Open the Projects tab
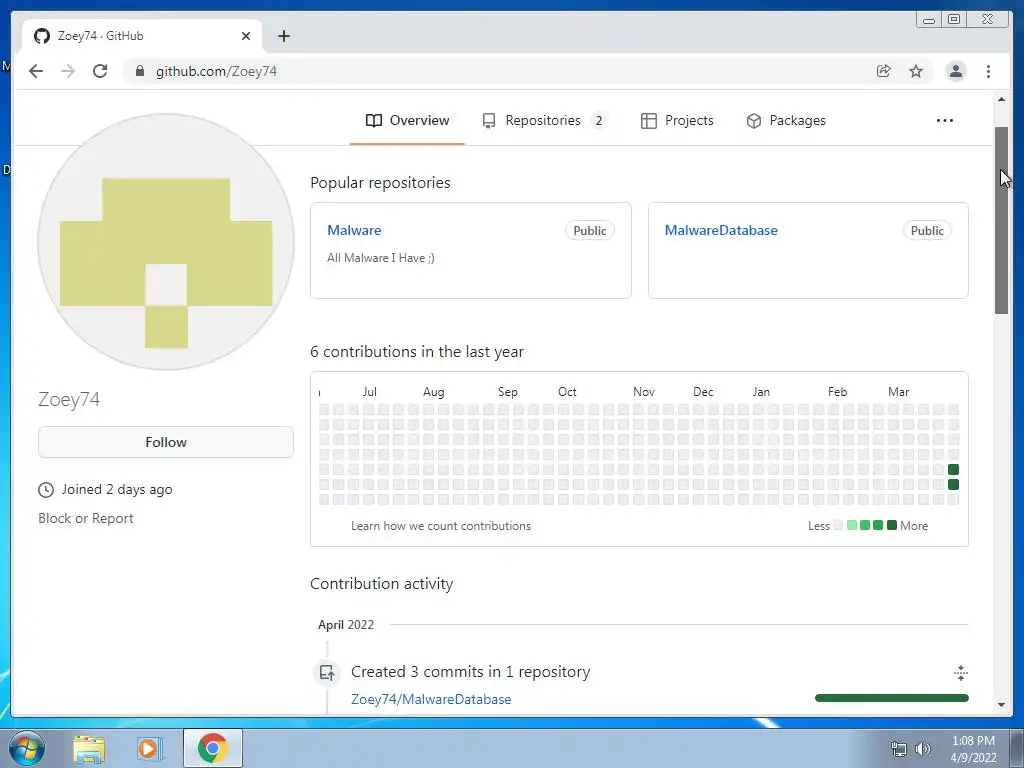 pyautogui.click(x=677, y=121)
